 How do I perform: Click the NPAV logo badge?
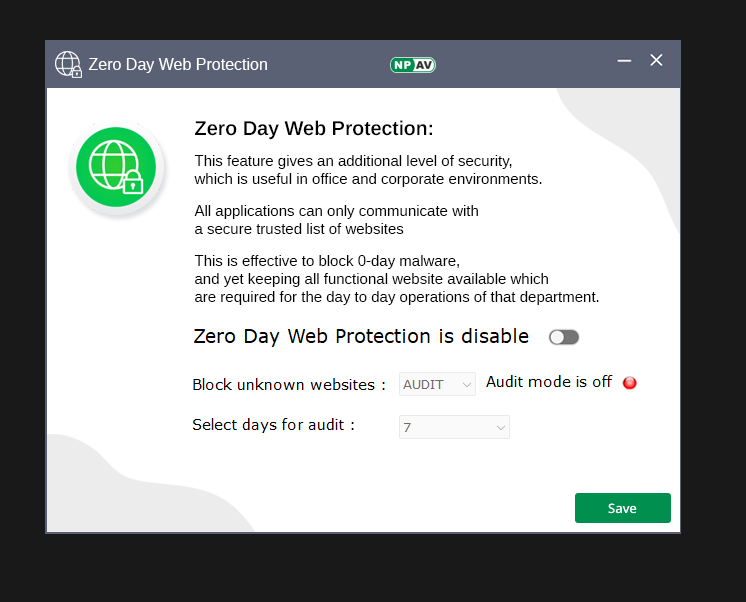click(412, 65)
